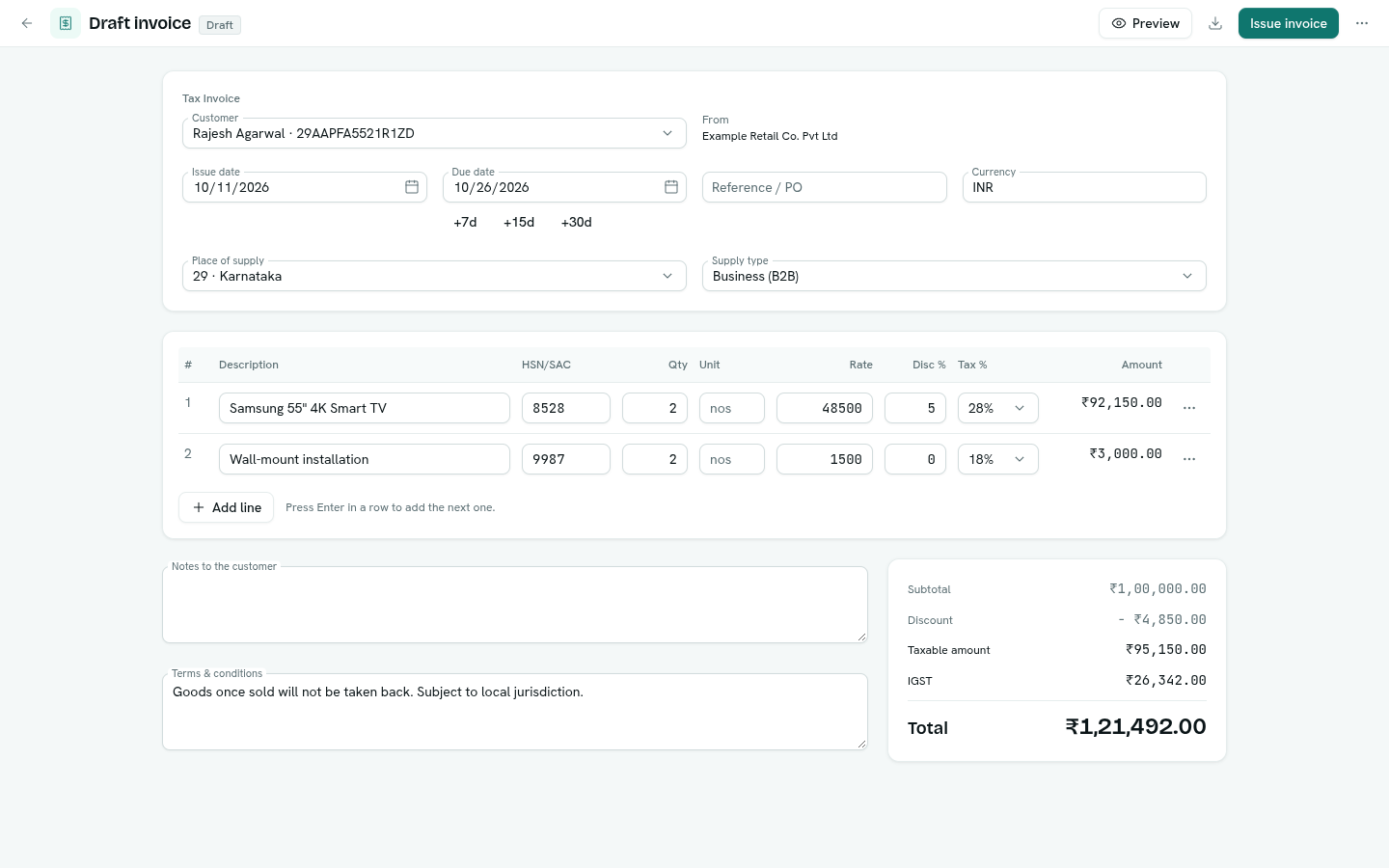Edit HSN code 8528 field
This screenshot has width=1389, height=868.
[566, 408]
